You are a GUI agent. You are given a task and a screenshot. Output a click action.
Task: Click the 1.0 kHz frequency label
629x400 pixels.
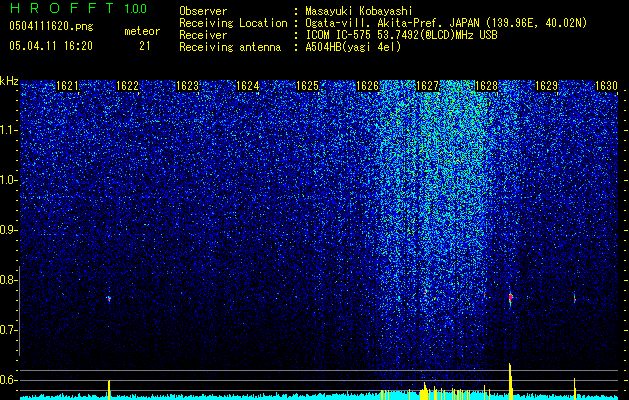pos(8,181)
